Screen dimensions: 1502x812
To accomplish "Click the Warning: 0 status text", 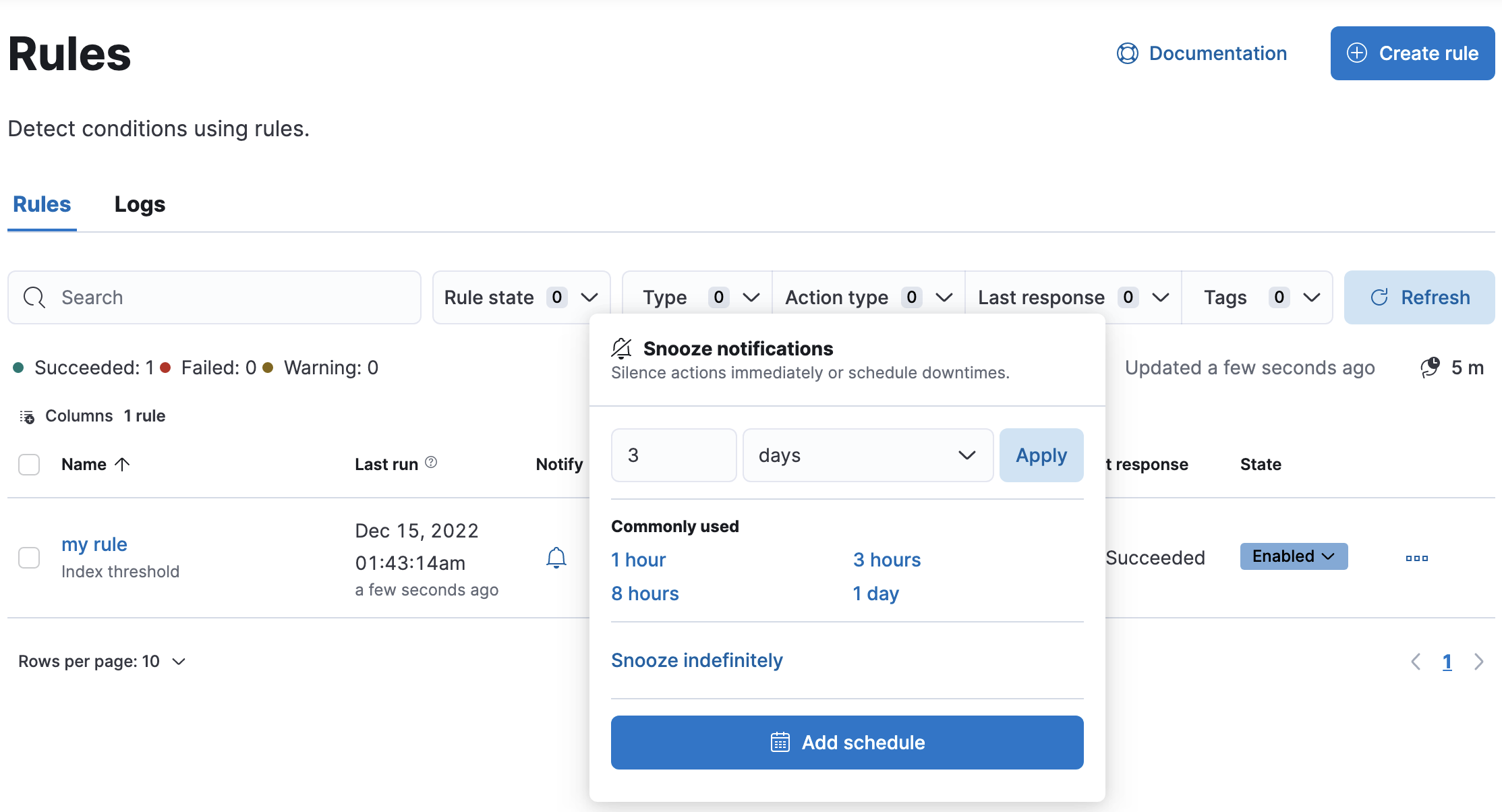I will pyautogui.click(x=331, y=368).
